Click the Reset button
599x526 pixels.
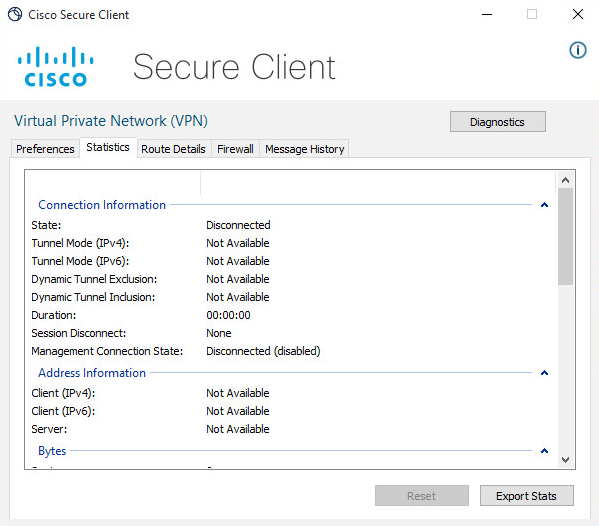click(x=421, y=496)
